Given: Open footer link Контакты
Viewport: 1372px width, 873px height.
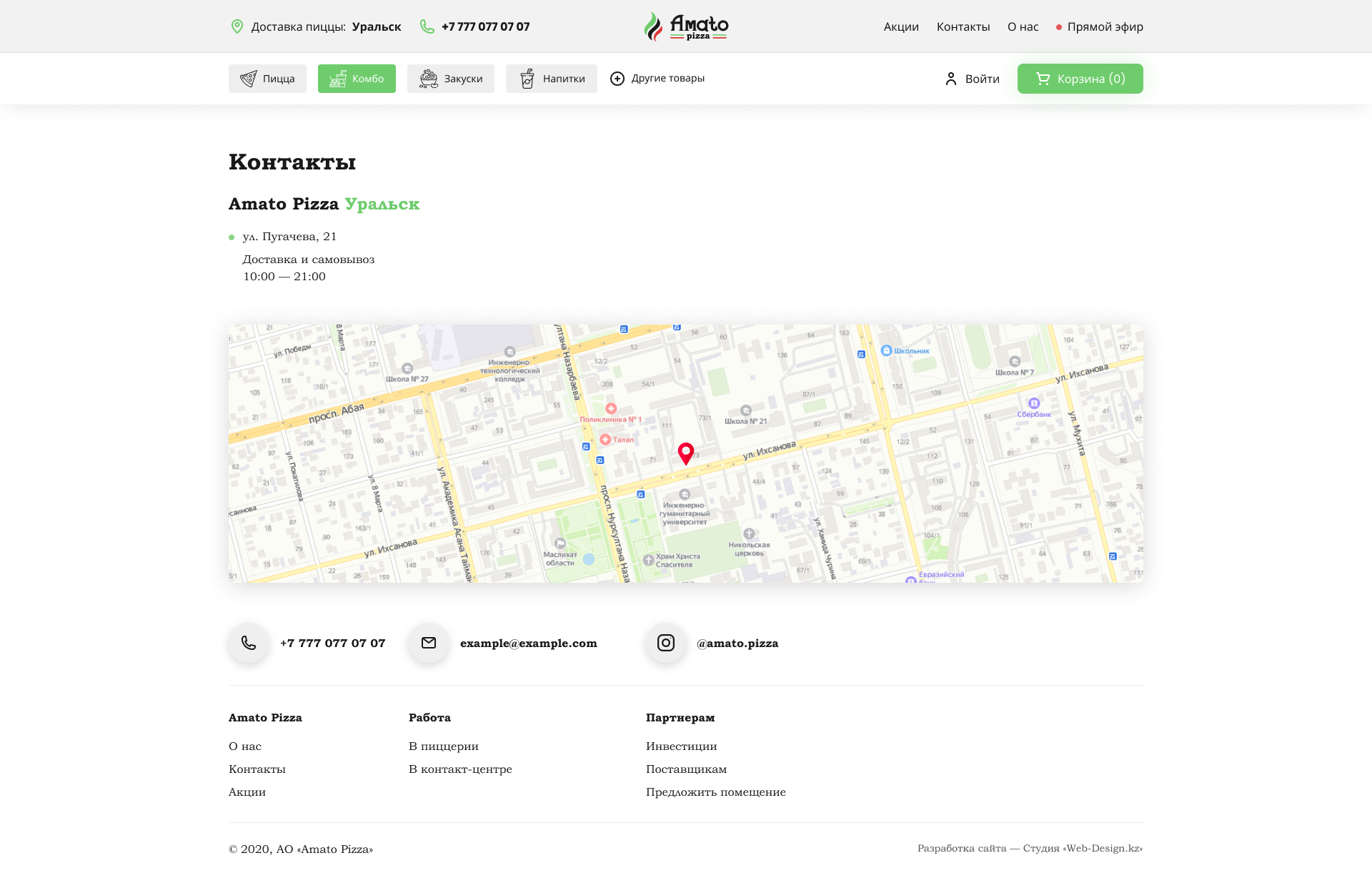Looking at the screenshot, I should (x=257, y=769).
